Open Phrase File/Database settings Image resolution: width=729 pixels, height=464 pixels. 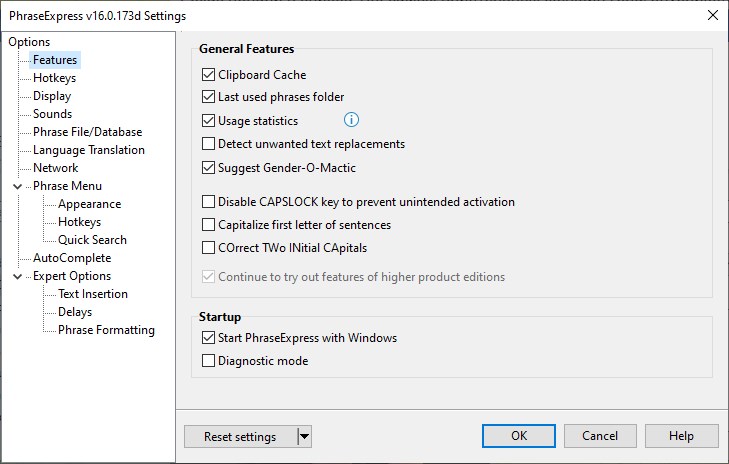pyautogui.click(x=87, y=132)
